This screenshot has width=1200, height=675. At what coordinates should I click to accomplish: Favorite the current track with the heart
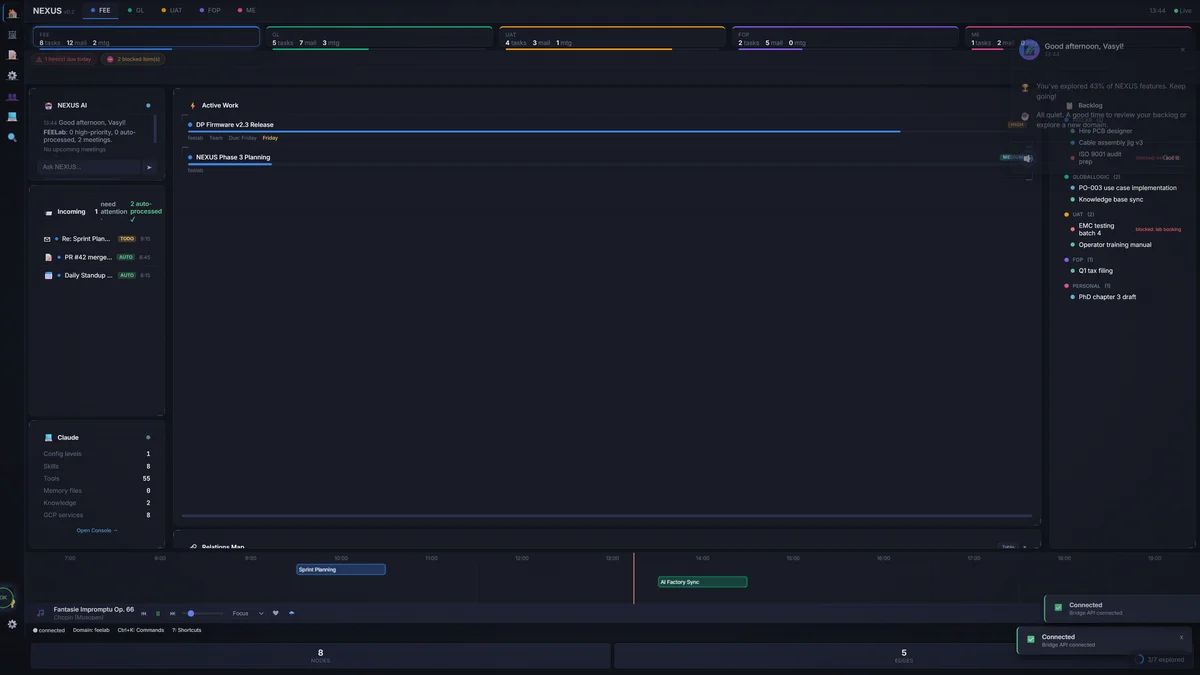click(x=276, y=613)
